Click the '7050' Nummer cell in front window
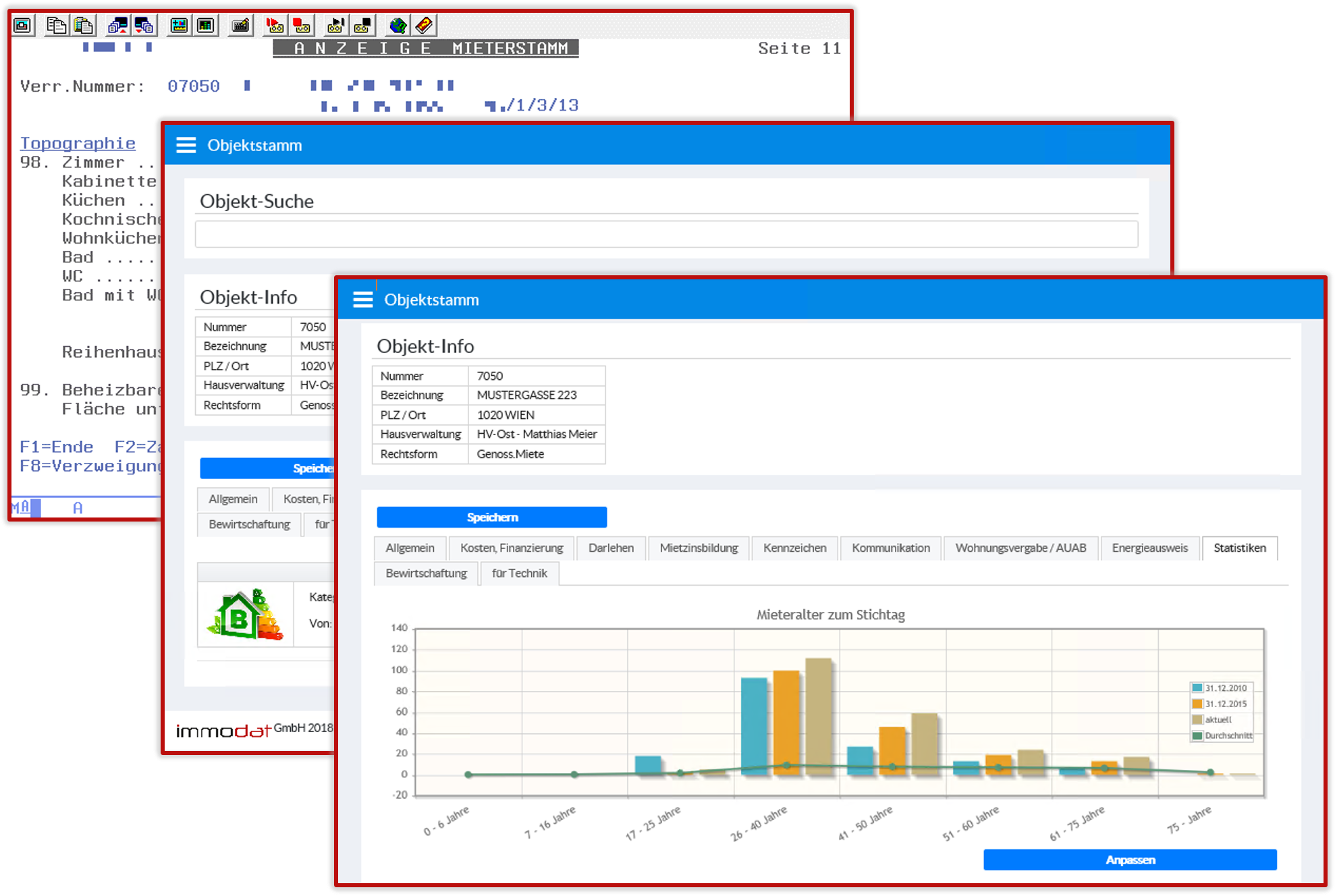The image size is (1335, 896). [x=537, y=376]
